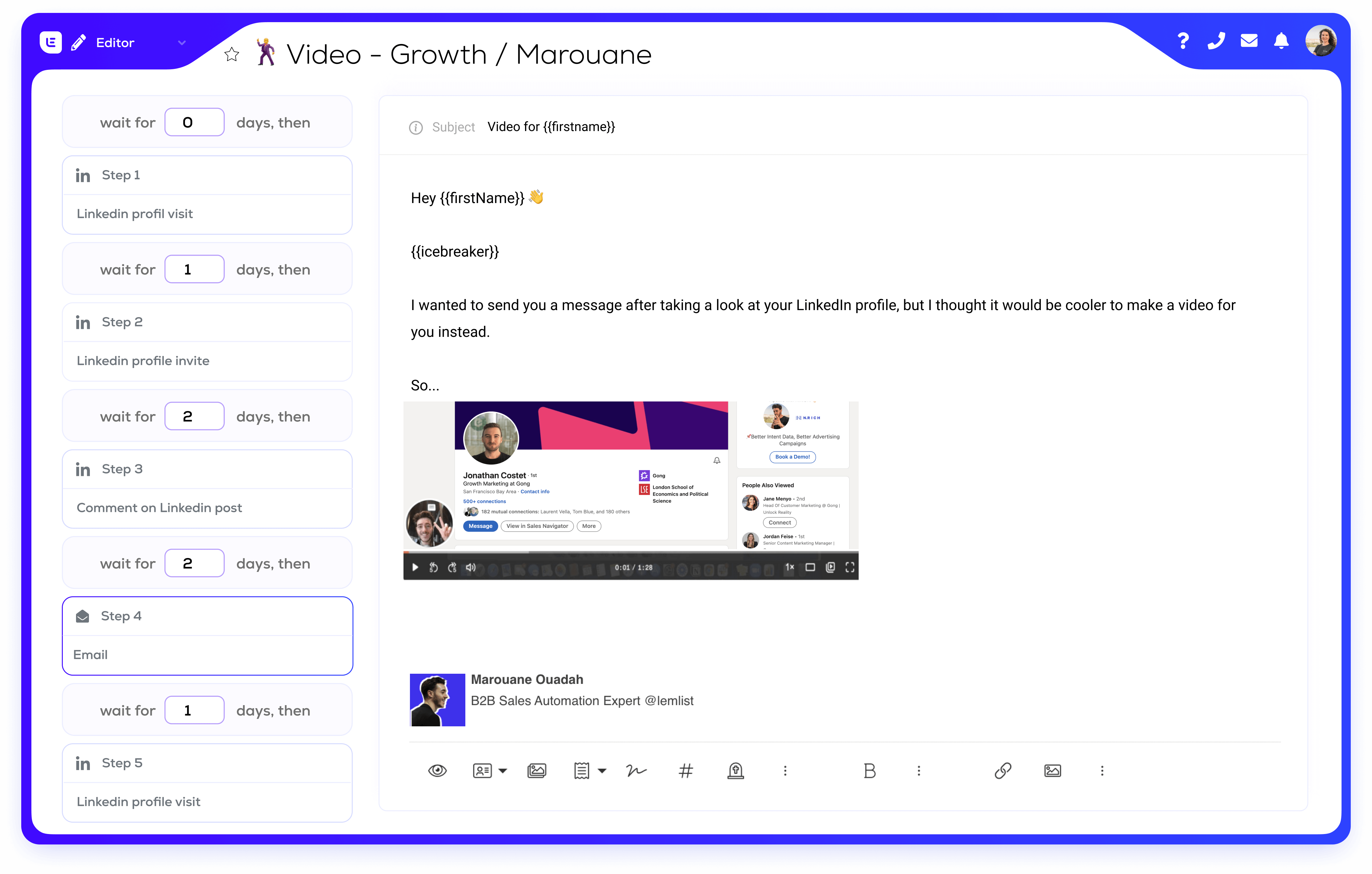Open the contact card dropdown arrow
1372x874 pixels.
[503, 771]
